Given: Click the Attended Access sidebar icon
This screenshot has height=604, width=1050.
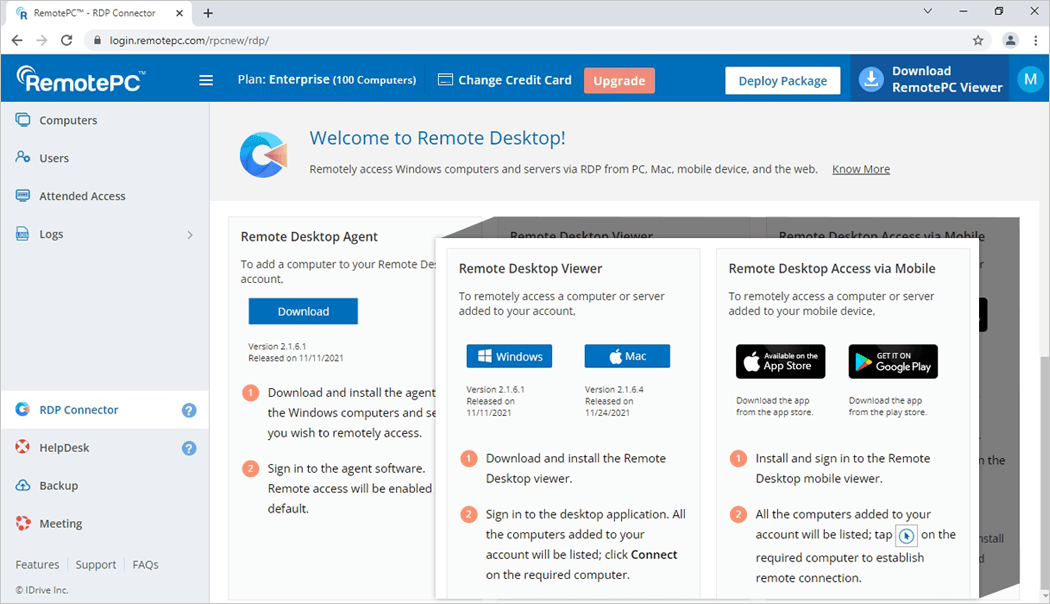Looking at the screenshot, I should click(22, 195).
